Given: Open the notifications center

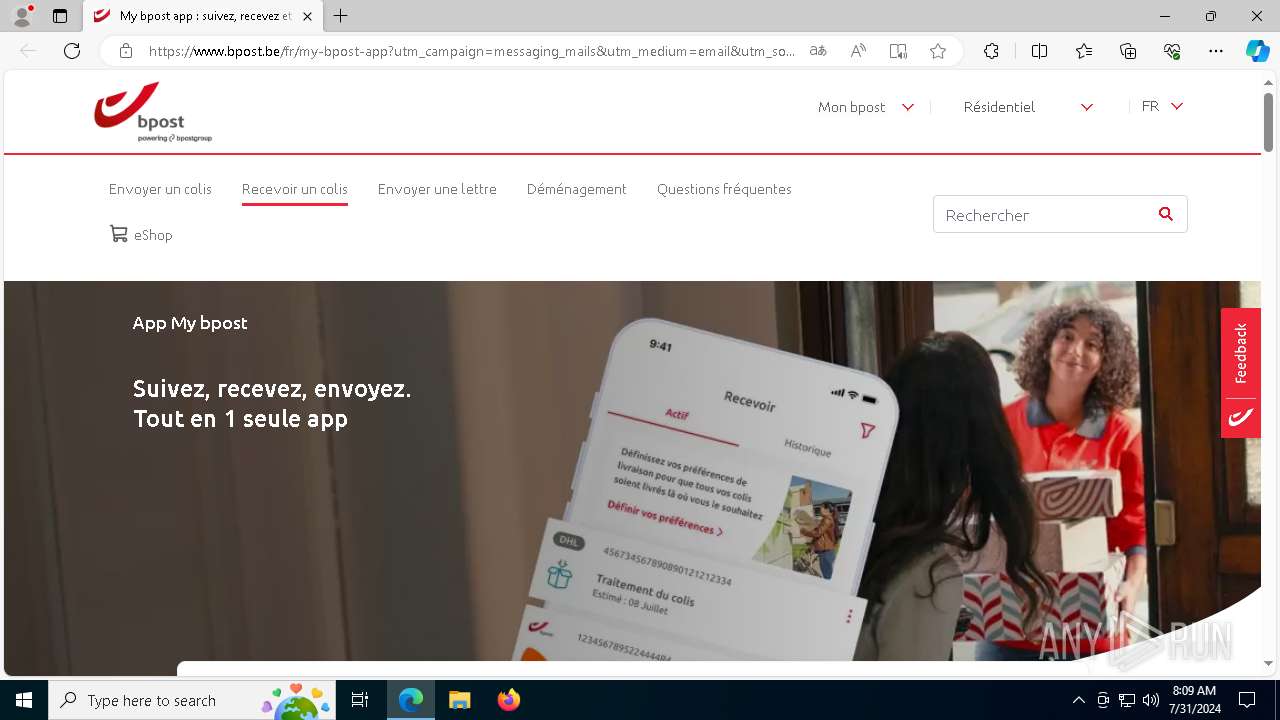Looking at the screenshot, I should tap(1247, 700).
